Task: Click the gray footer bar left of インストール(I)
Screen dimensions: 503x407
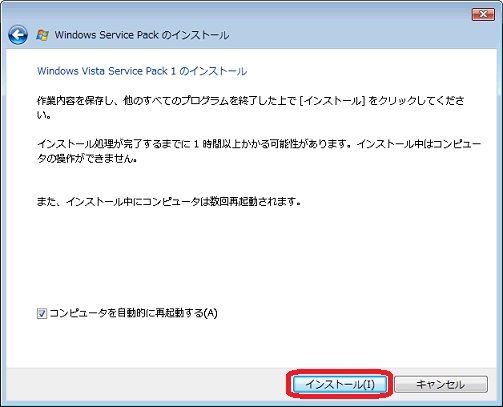Action: tap(147, 384)
